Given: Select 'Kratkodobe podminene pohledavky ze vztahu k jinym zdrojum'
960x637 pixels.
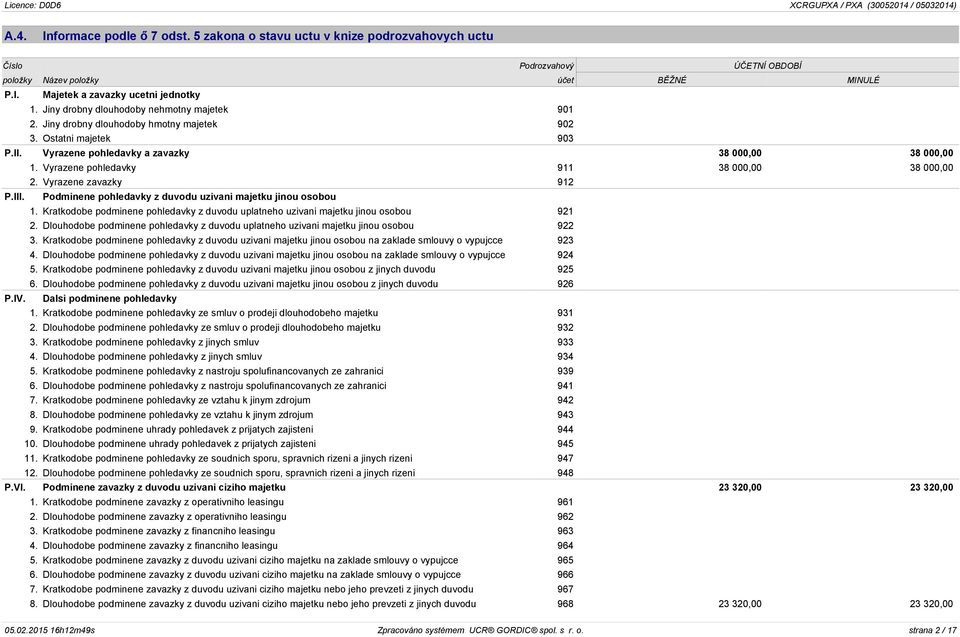Looking at the screenshot, I should 176,401.
